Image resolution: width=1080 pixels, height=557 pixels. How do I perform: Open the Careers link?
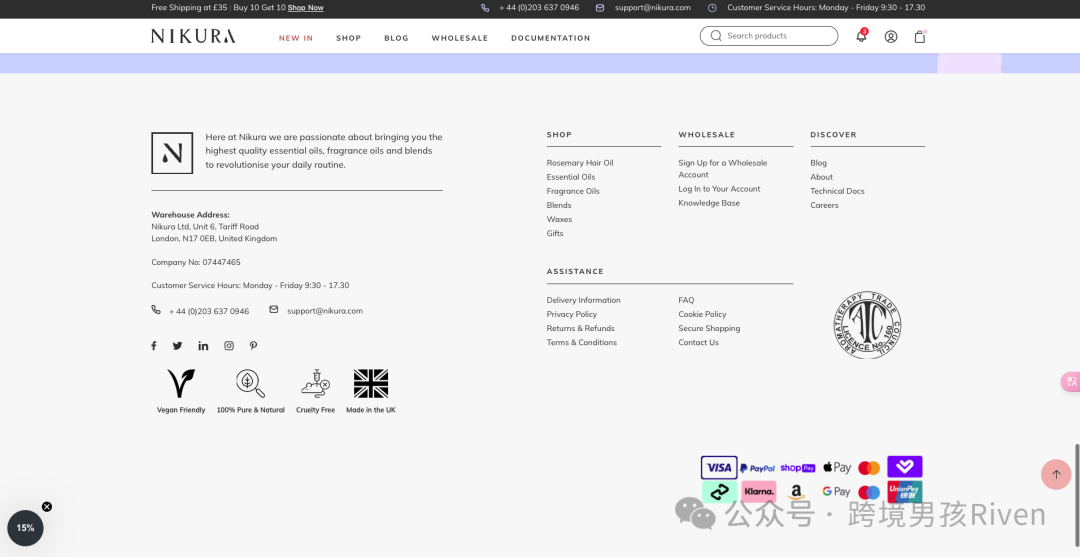[824, 205]
